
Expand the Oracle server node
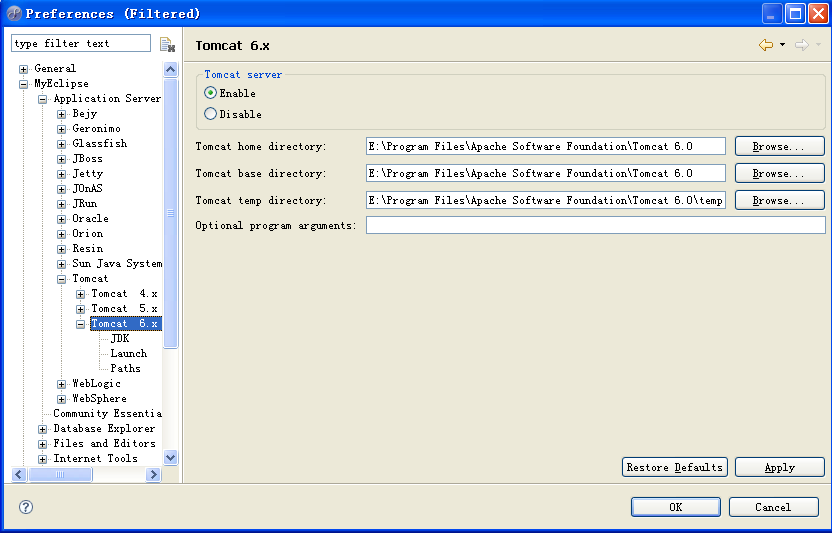pos(62,219)
